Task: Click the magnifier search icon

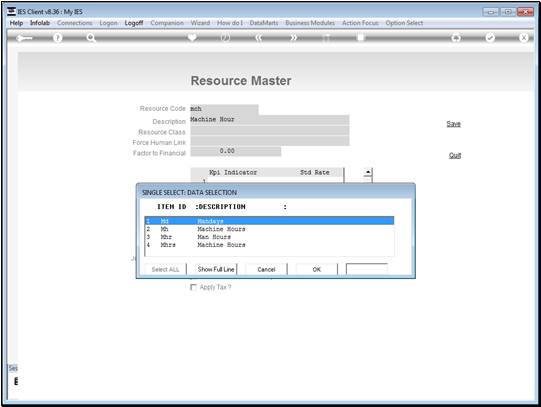Action: click(x=91, y=38)
